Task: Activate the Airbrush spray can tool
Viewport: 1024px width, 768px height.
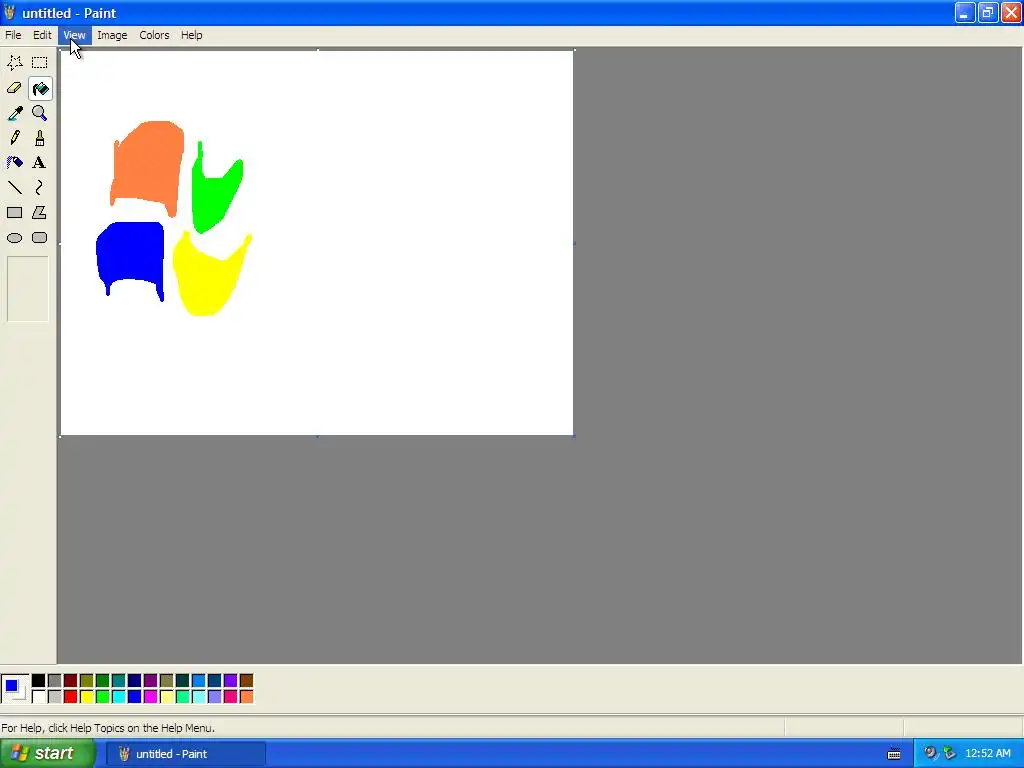Action: coord(14,163)
